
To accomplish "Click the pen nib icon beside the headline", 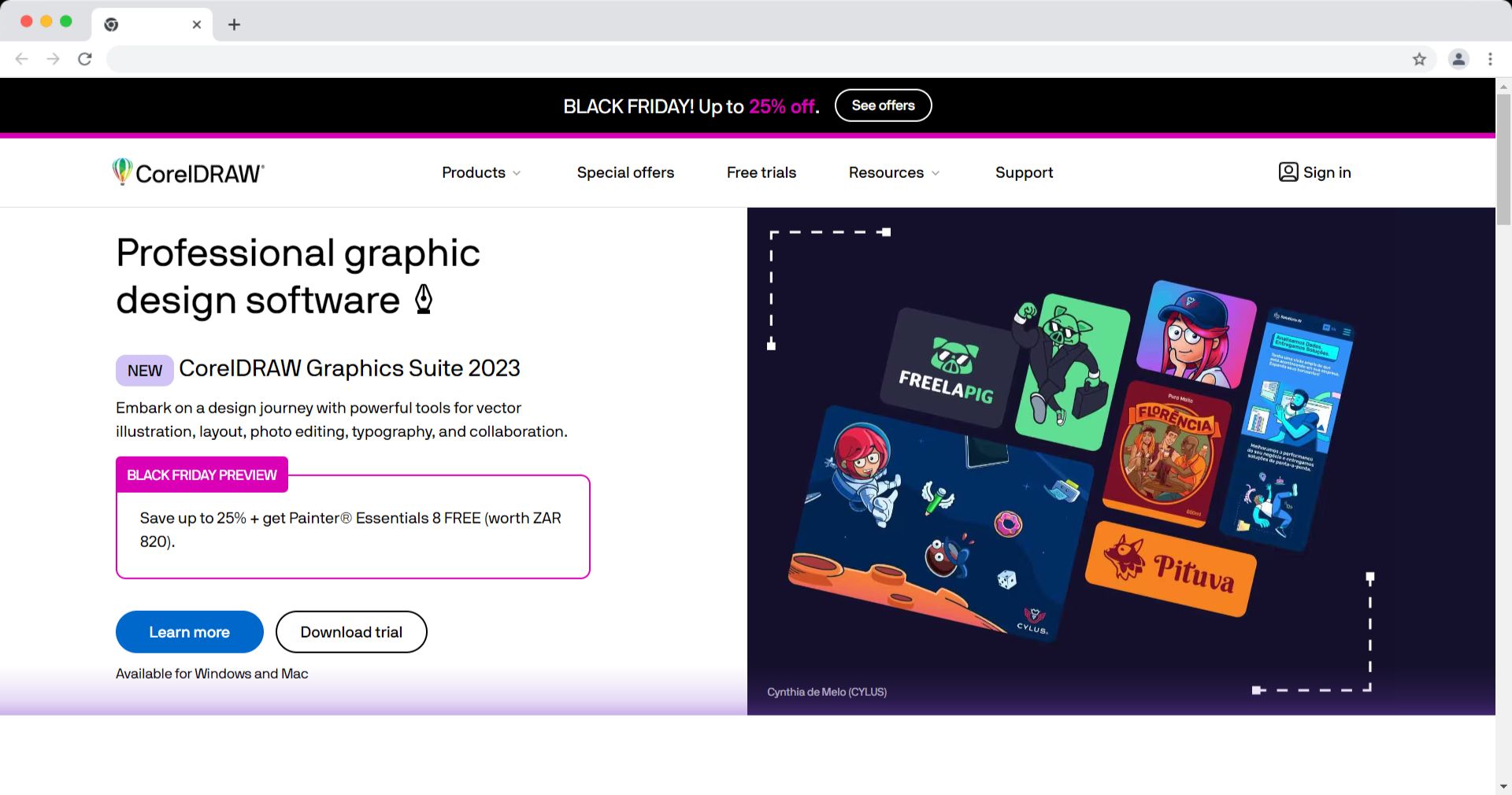I will [424, 299].
